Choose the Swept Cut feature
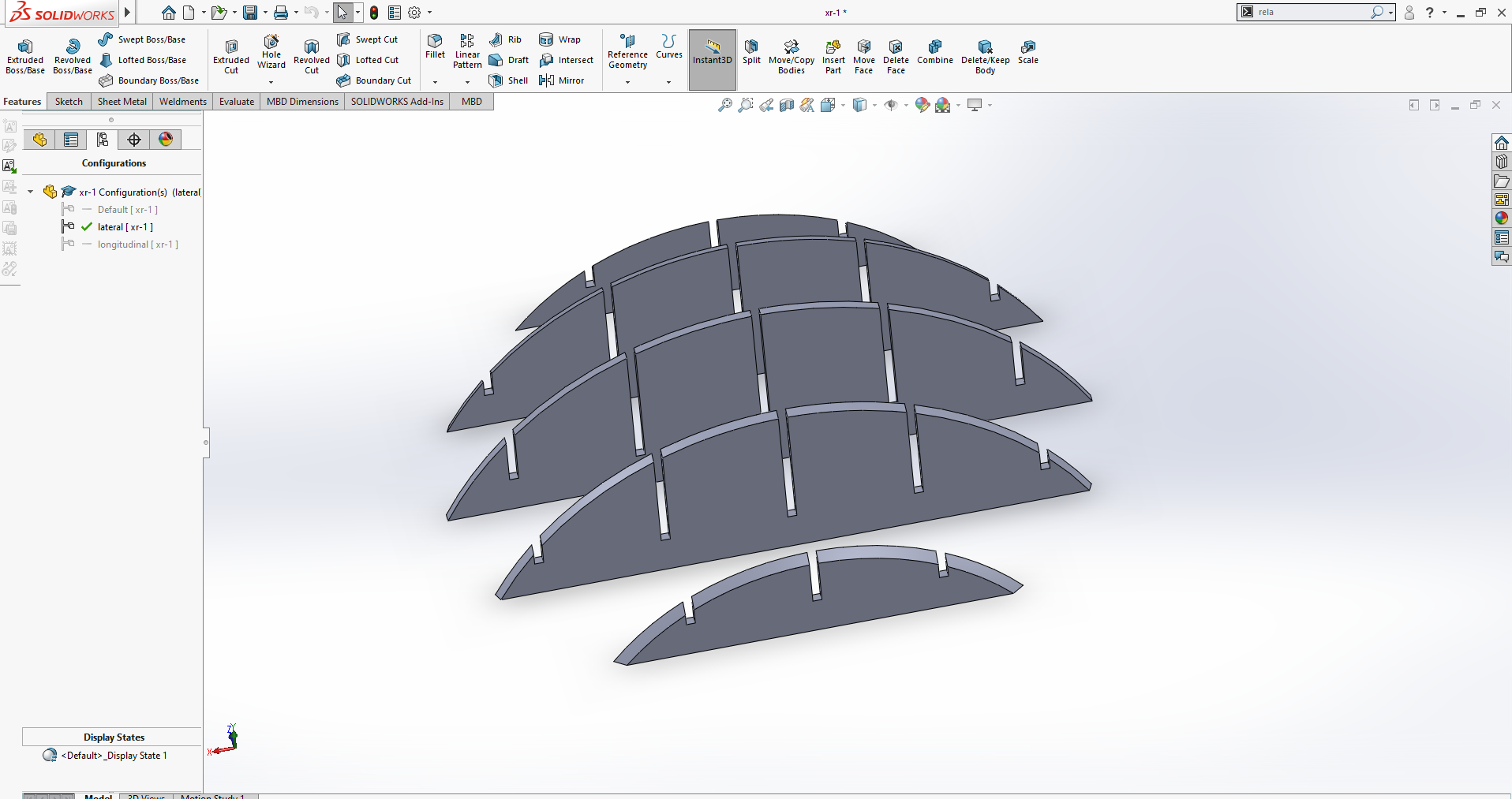Image resolution: width=1512 pixels, height=799 pixels. [368, 39]
